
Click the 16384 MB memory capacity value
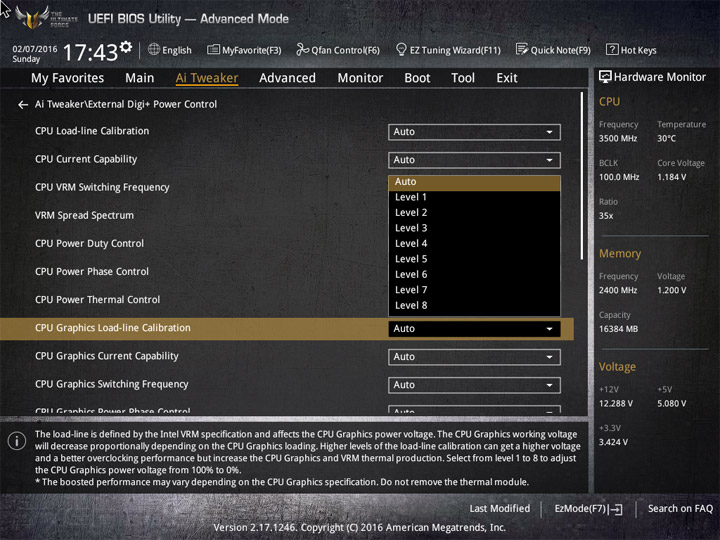pos(618,329)
